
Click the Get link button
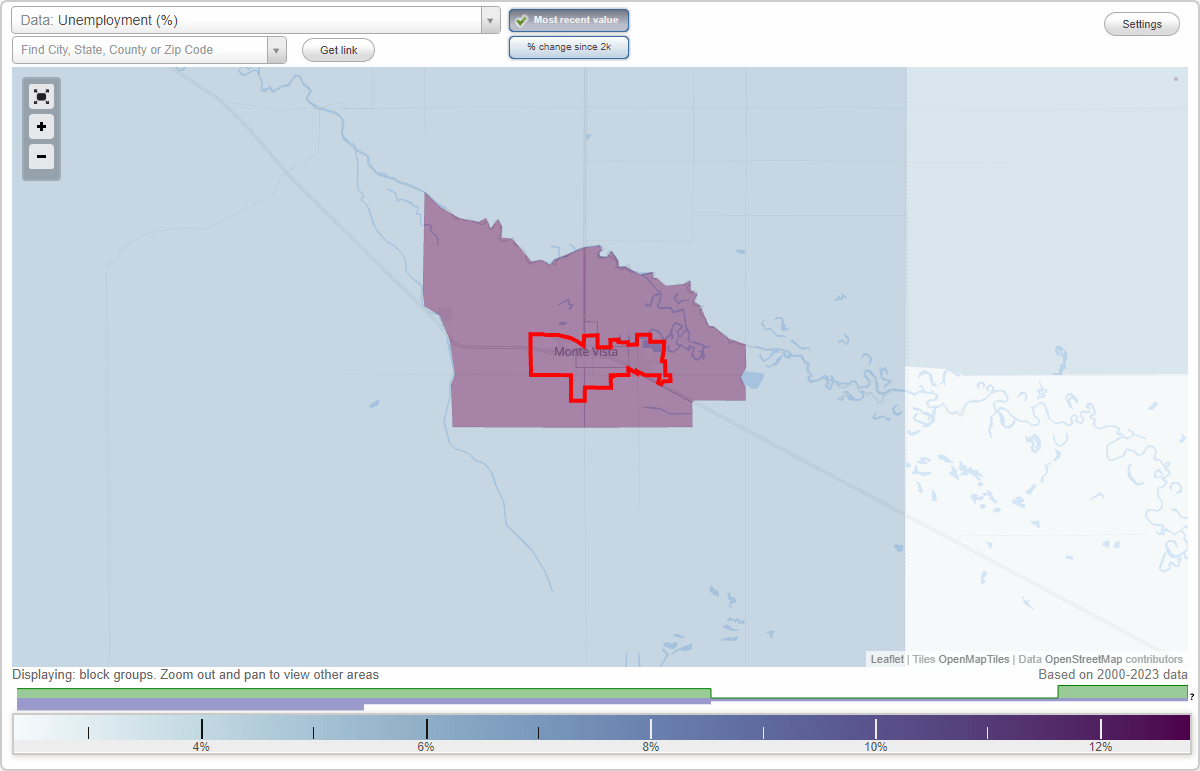coord(337,49)
